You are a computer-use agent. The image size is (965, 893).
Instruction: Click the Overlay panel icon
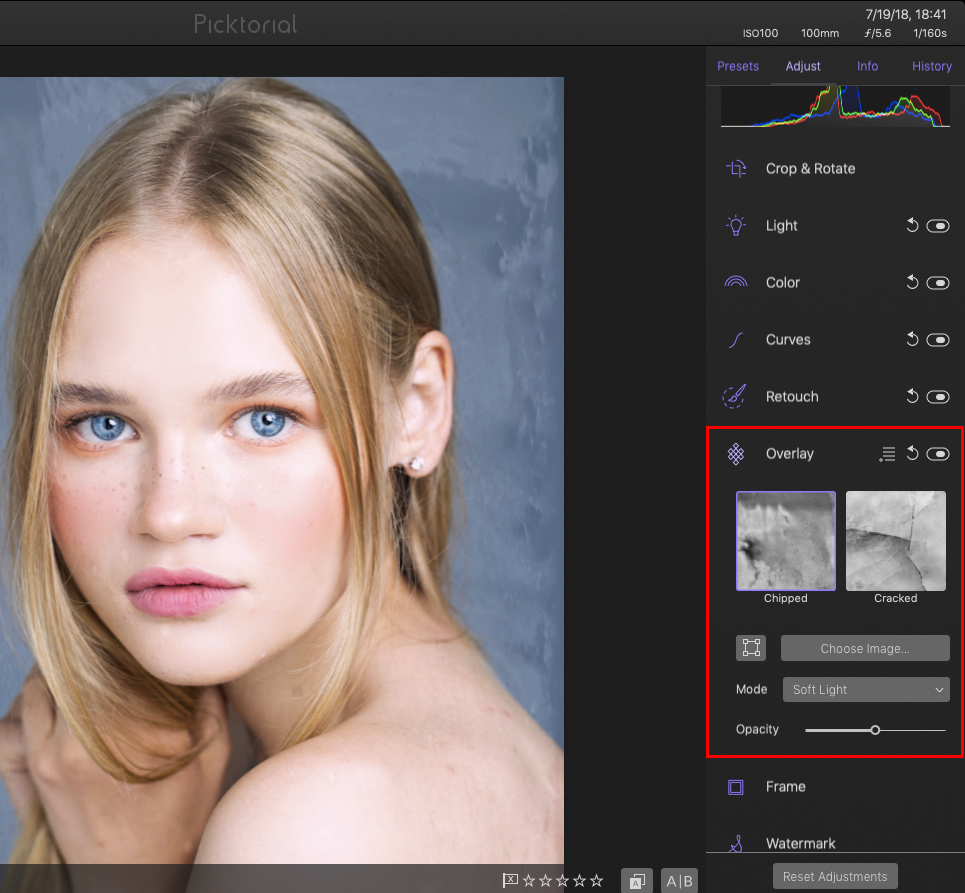pos(736,453)
